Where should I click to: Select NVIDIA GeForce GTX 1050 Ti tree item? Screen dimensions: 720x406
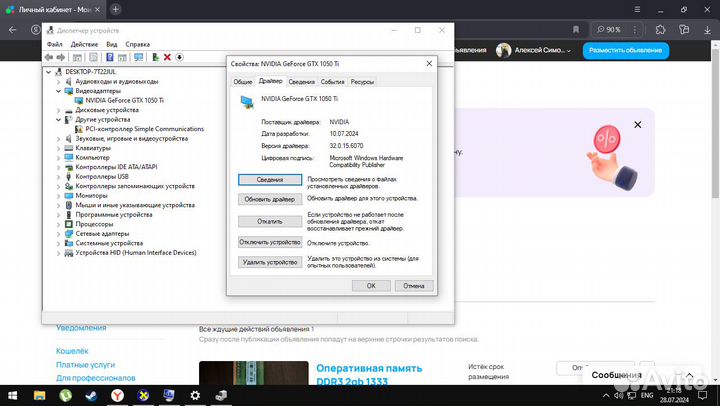(x=124, y=100)
